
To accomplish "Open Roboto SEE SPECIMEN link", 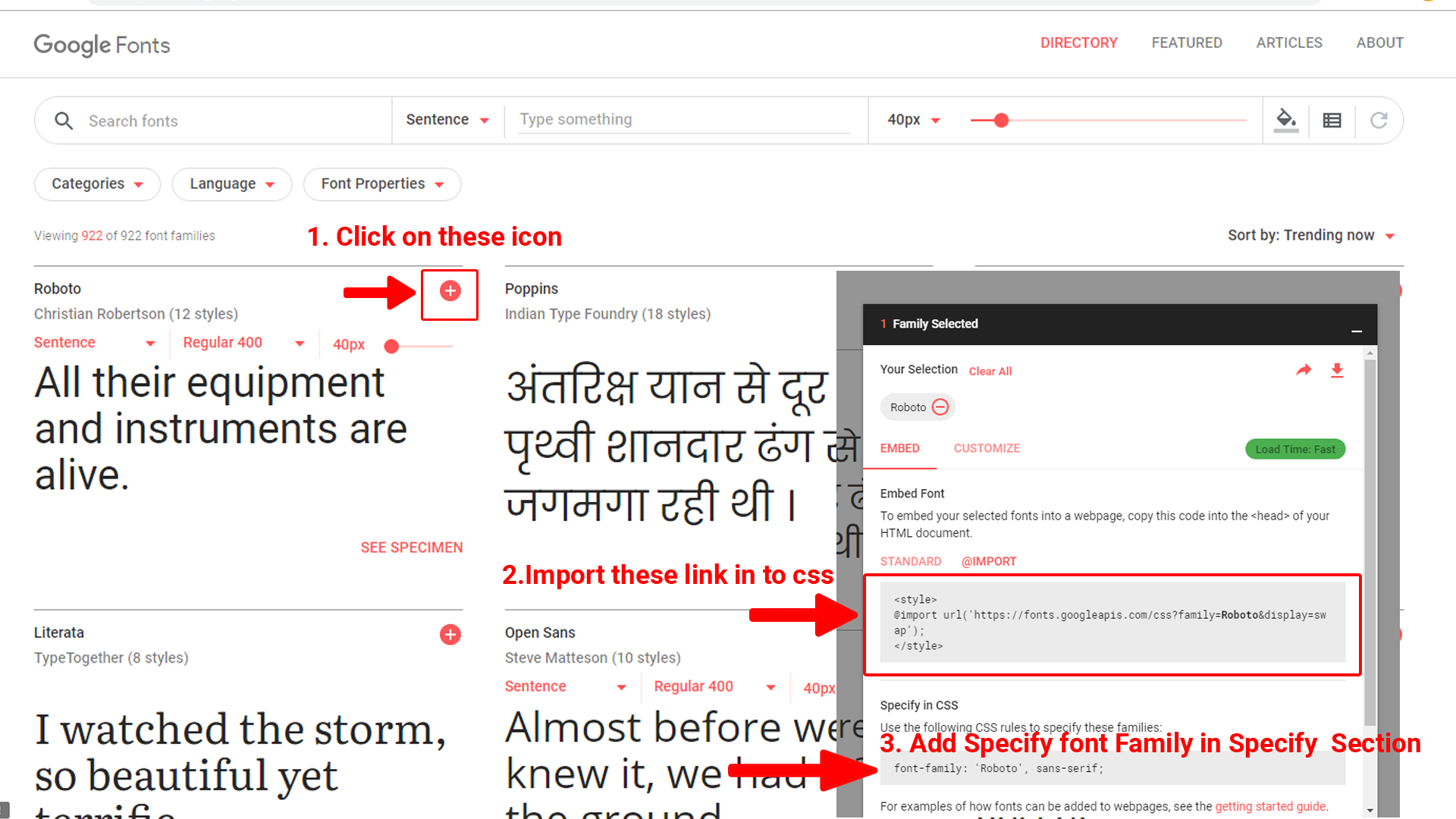I will [x=411, y=548].
